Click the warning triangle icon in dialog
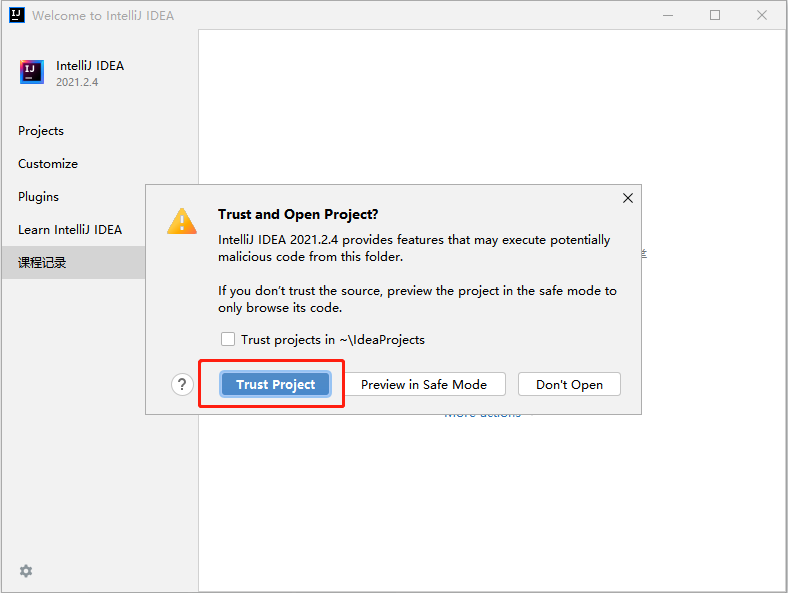 coord(182,221)
